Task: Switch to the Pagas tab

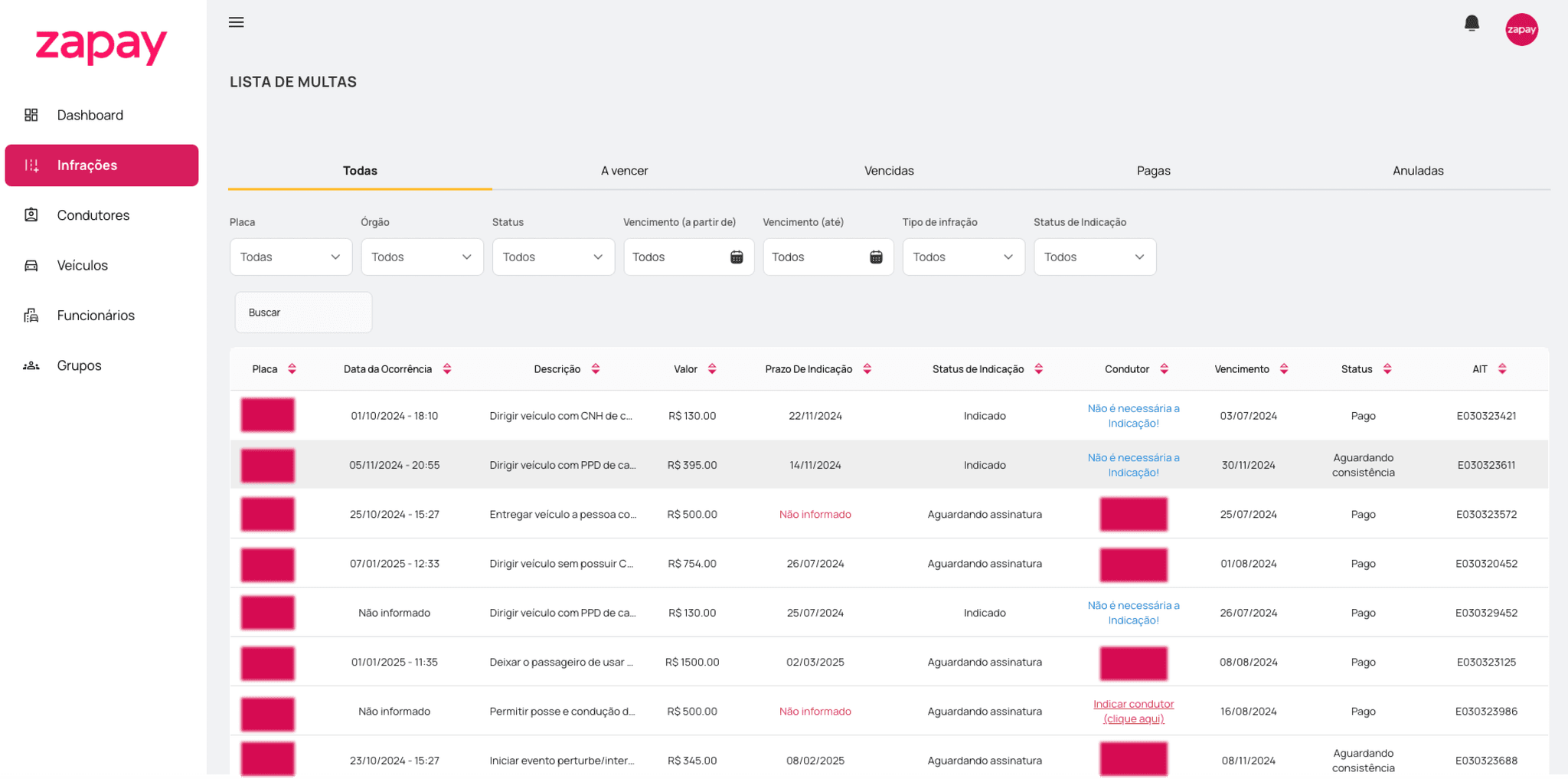Action: [x=1154, y=171]
